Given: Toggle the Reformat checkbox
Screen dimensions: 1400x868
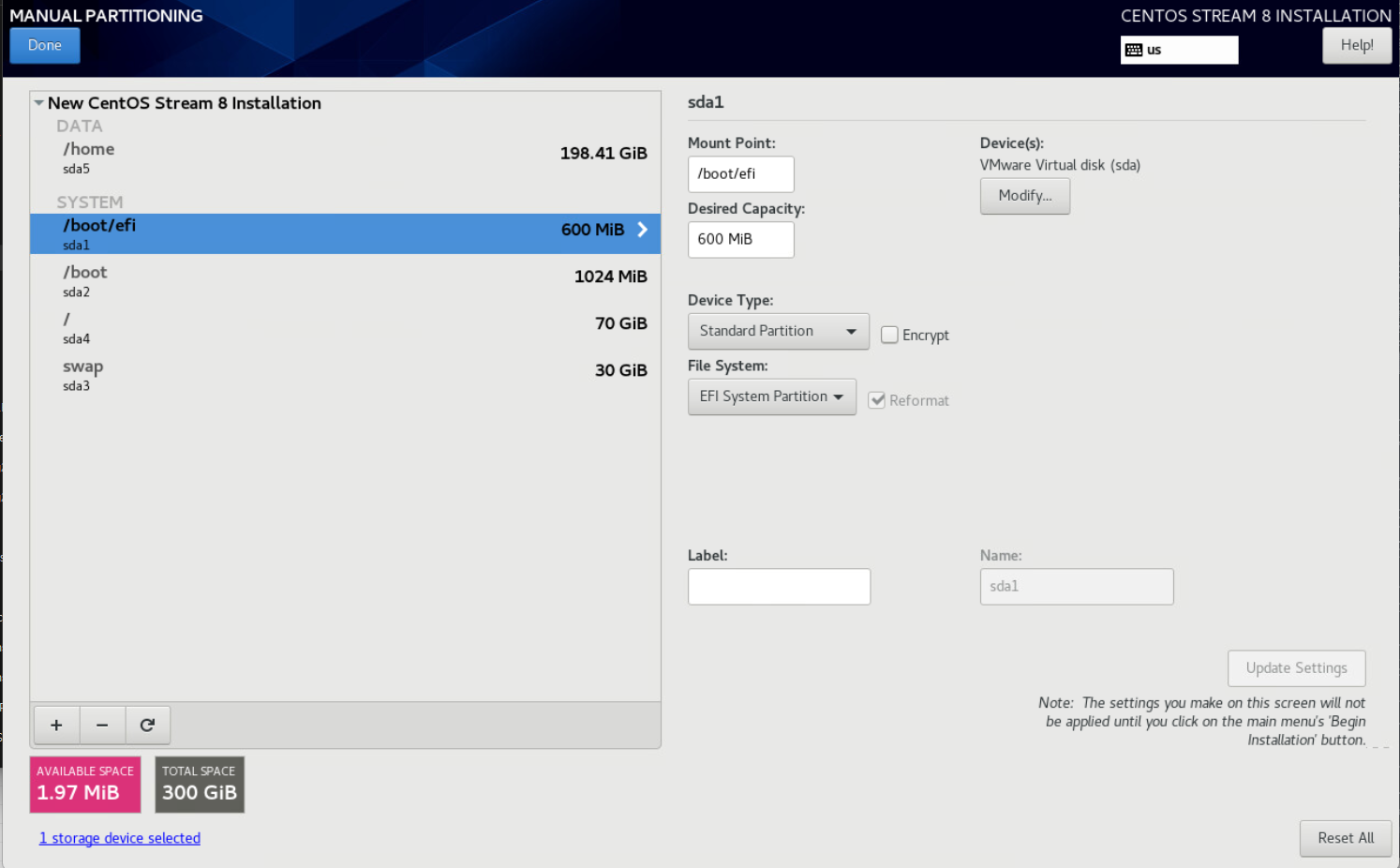Looking at the screenshot, I should pos(877,400).
